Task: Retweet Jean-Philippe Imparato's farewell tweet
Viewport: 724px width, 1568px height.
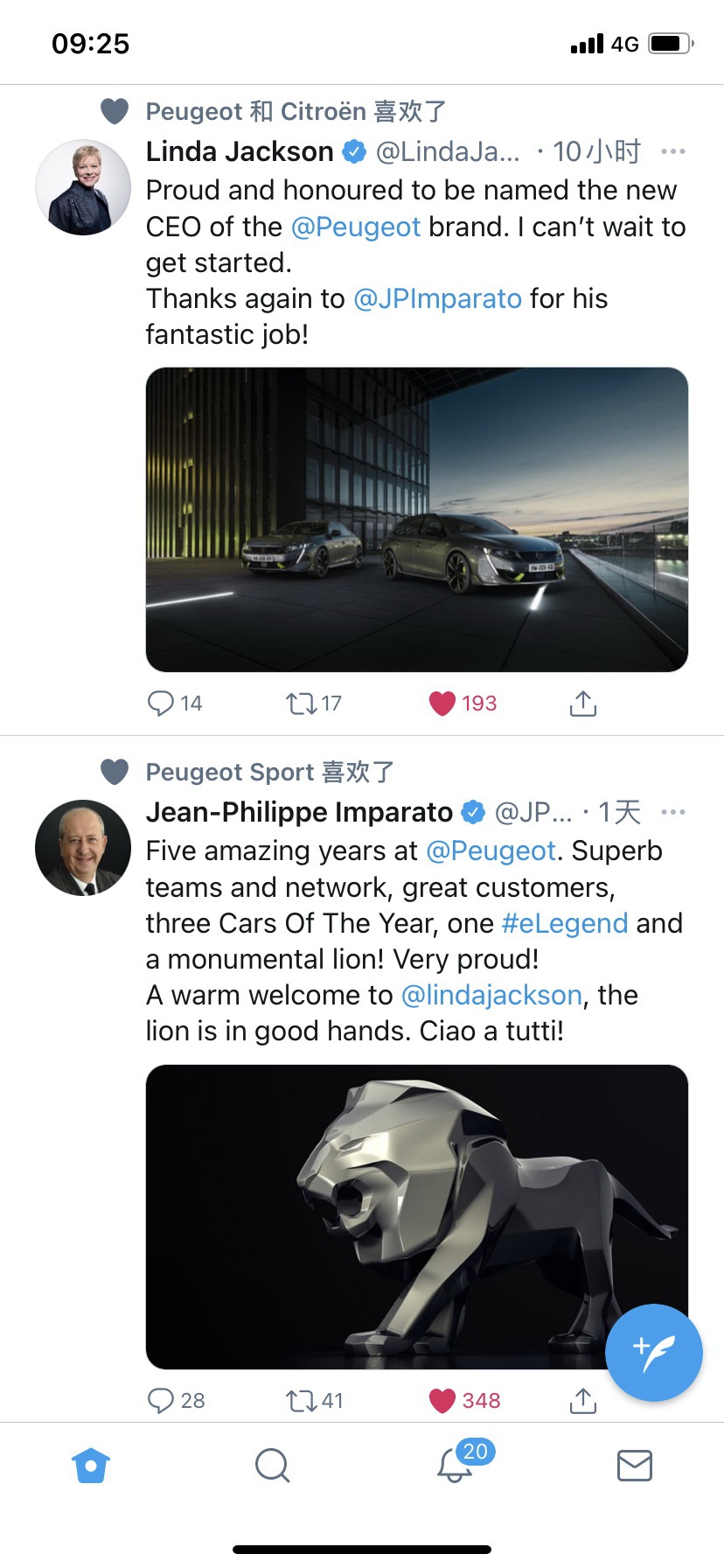Action: click(x=302, y=1401)
